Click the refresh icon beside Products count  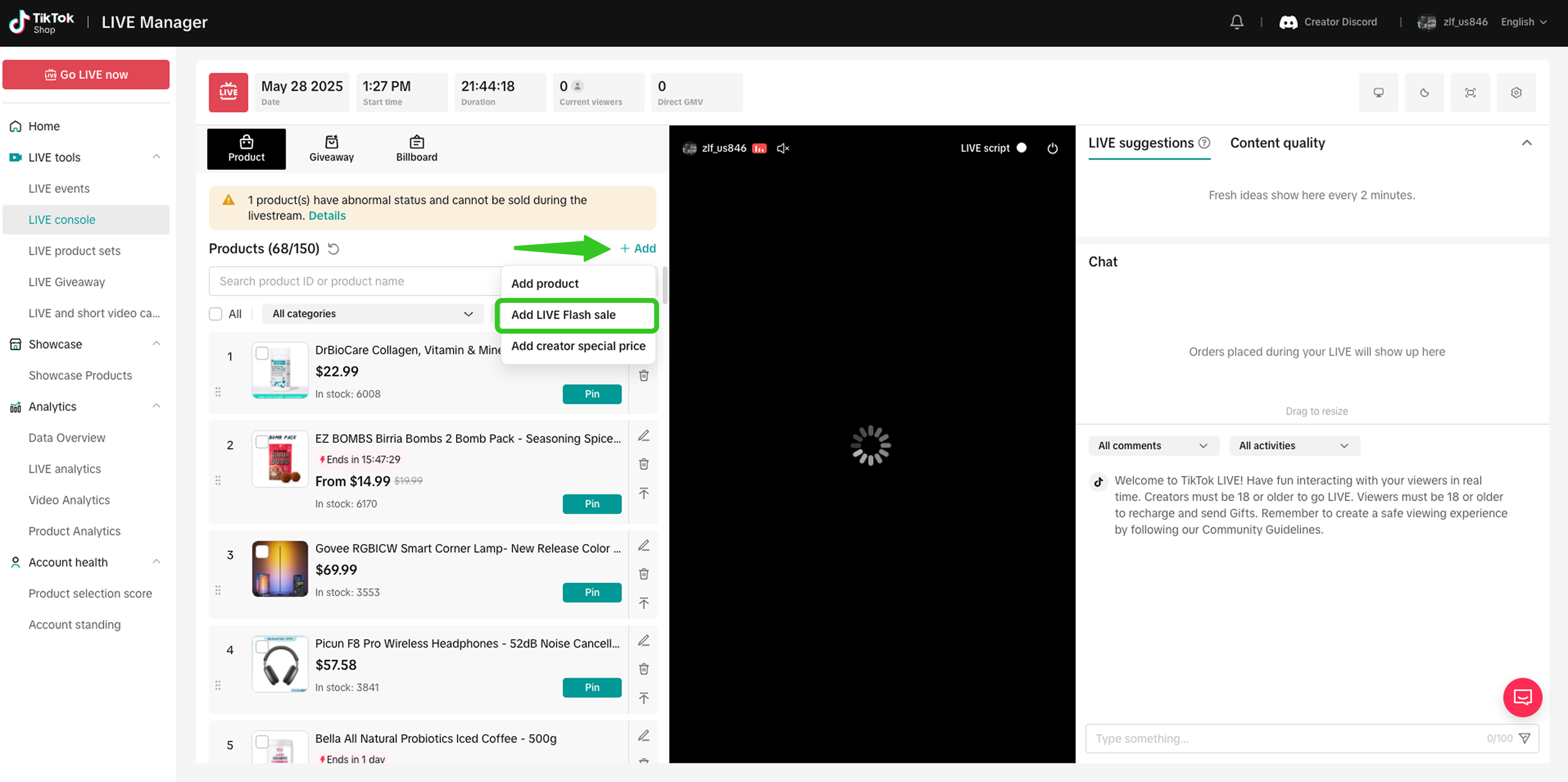click(333, 248)
